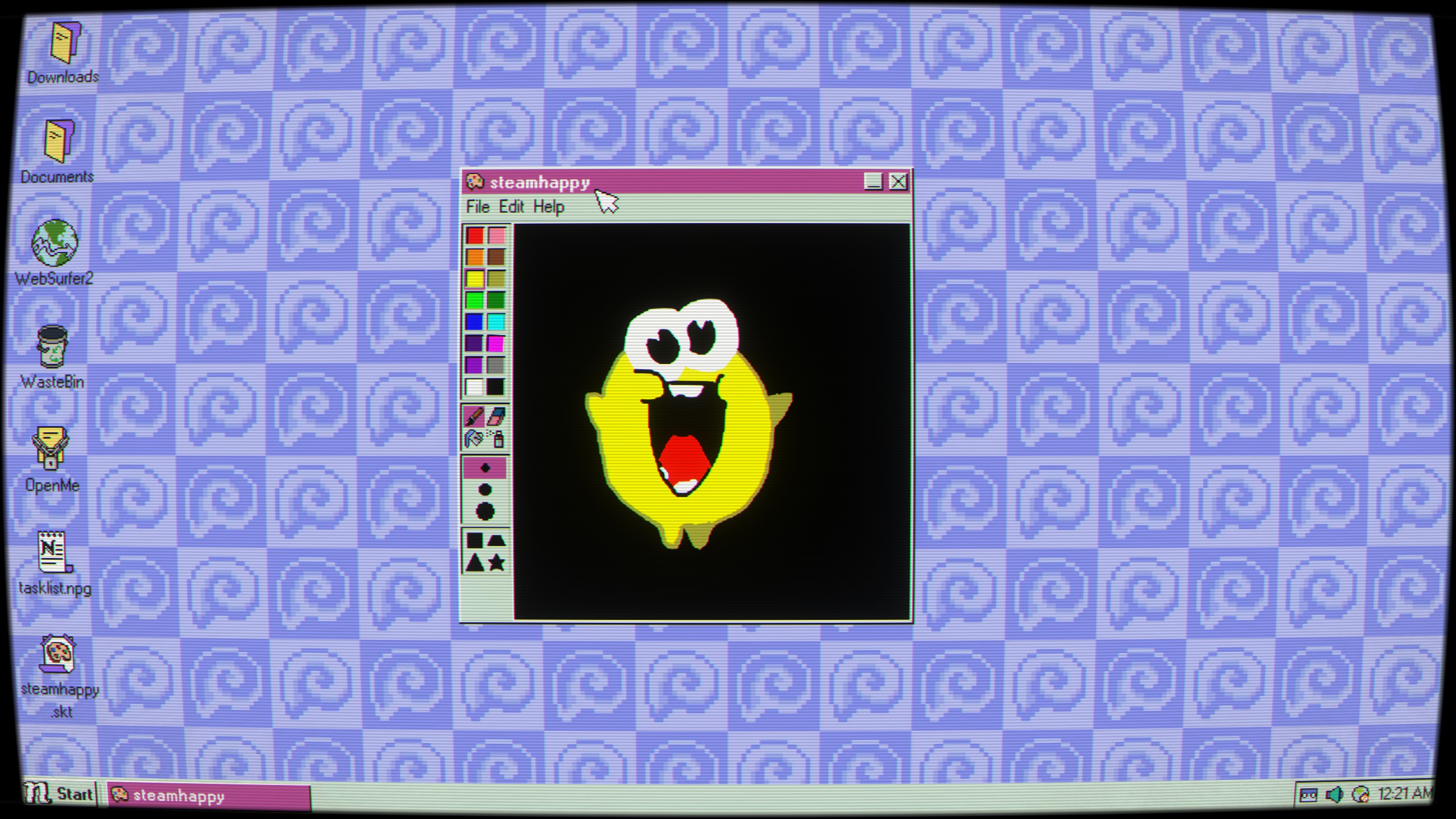Pick the dark green color swatch
1456x819 pixels.
click(x=496, y=300)
